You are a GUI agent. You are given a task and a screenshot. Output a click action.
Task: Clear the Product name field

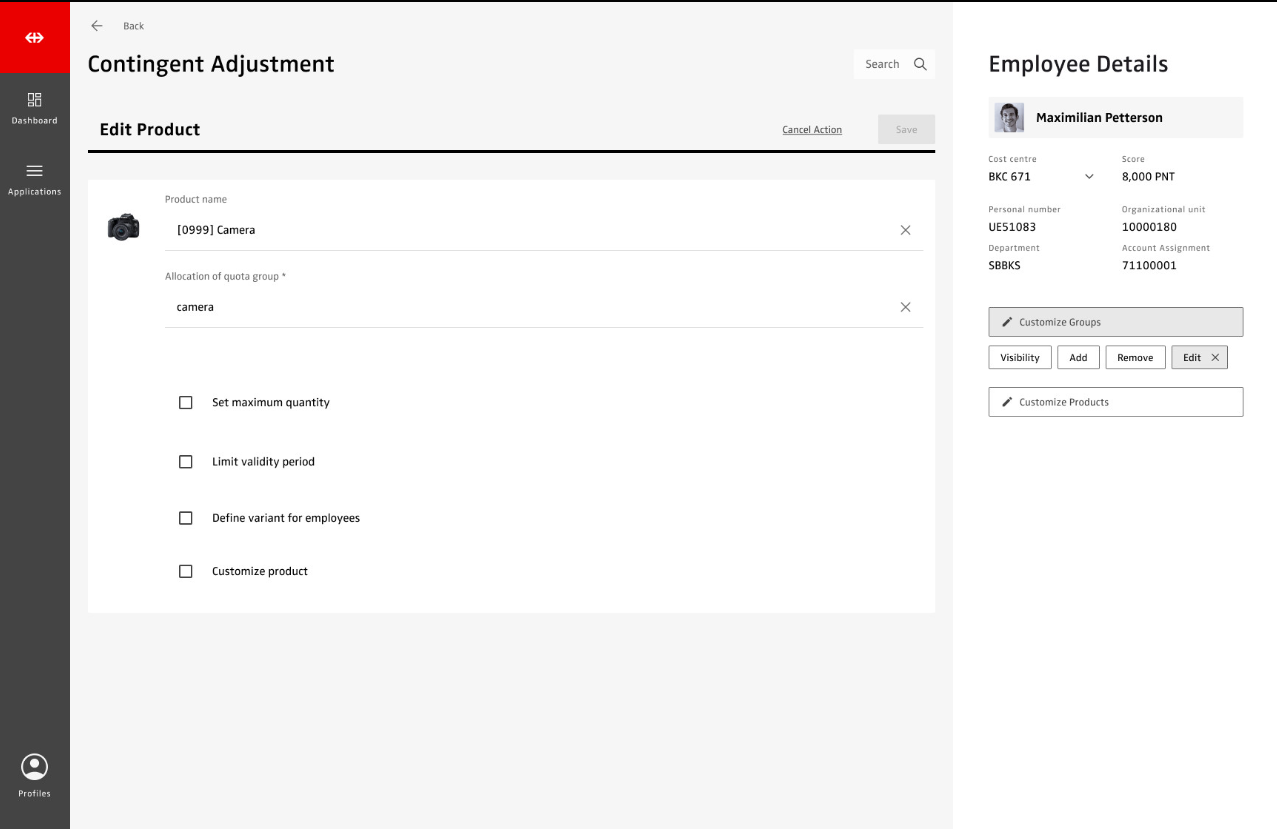(x=905, y=230)
